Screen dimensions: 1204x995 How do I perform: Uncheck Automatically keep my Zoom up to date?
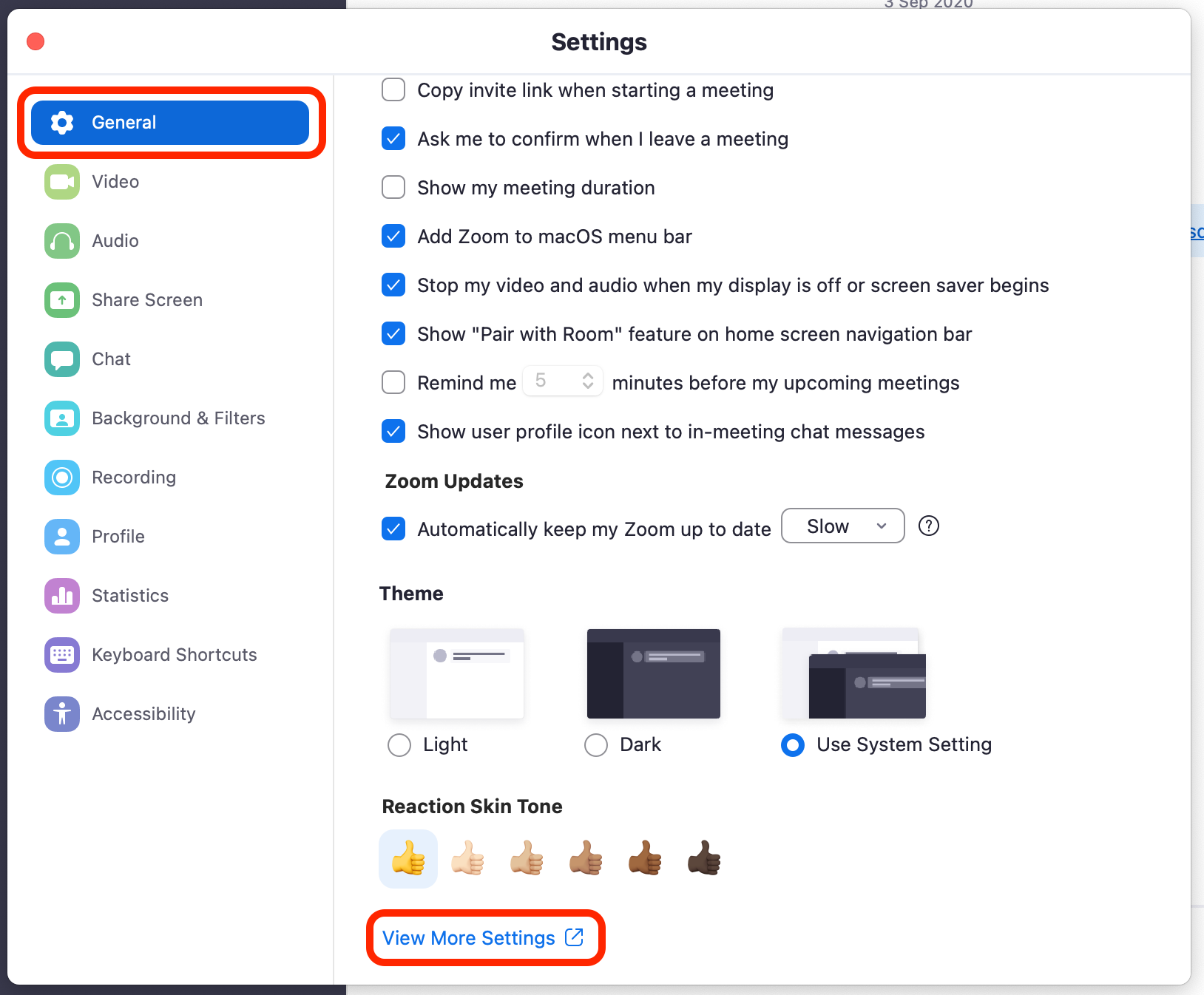click(x=393, y=529)
